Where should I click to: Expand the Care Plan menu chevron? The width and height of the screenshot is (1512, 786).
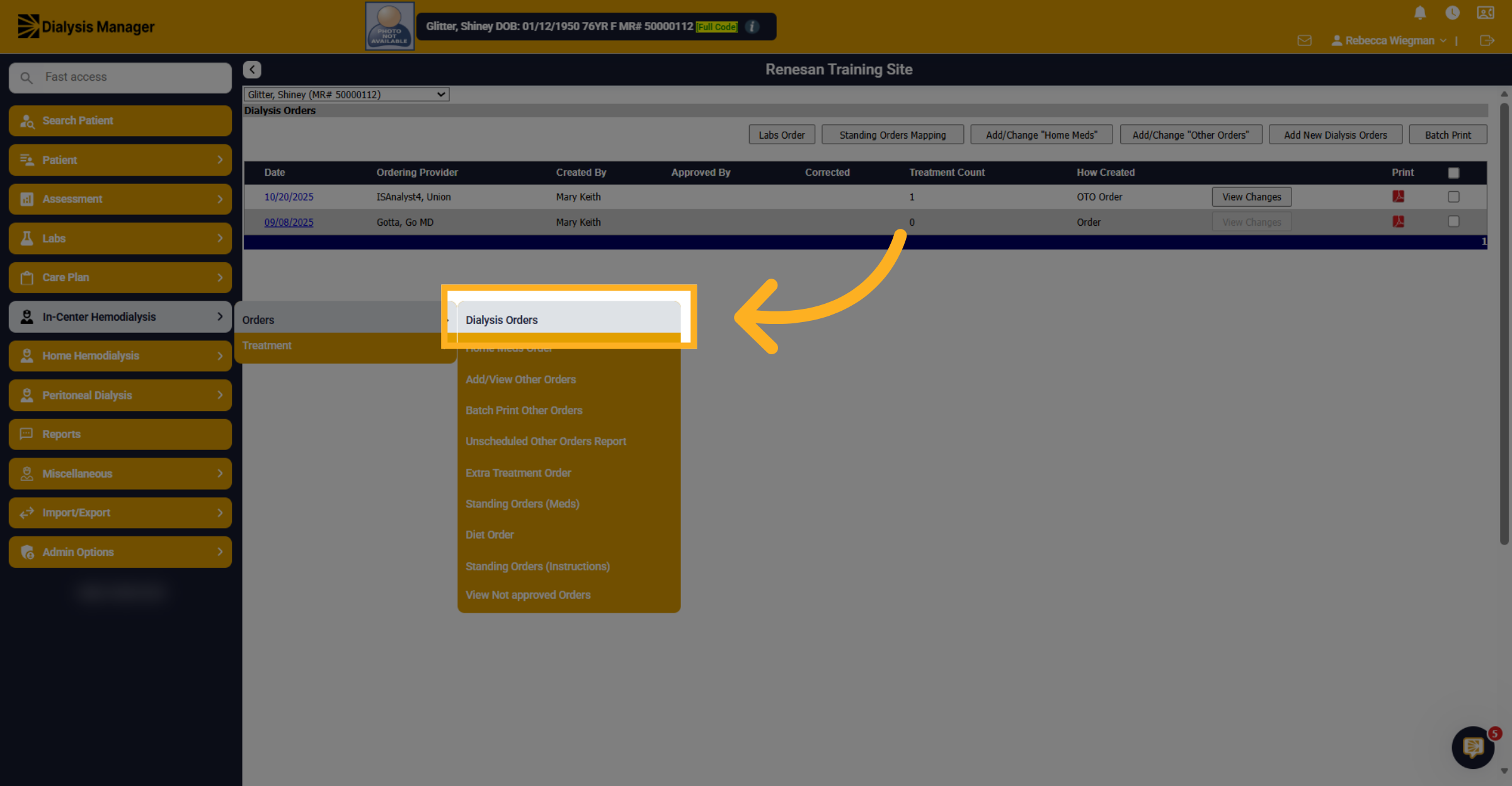pyautogui.click(x=220, y=277)
